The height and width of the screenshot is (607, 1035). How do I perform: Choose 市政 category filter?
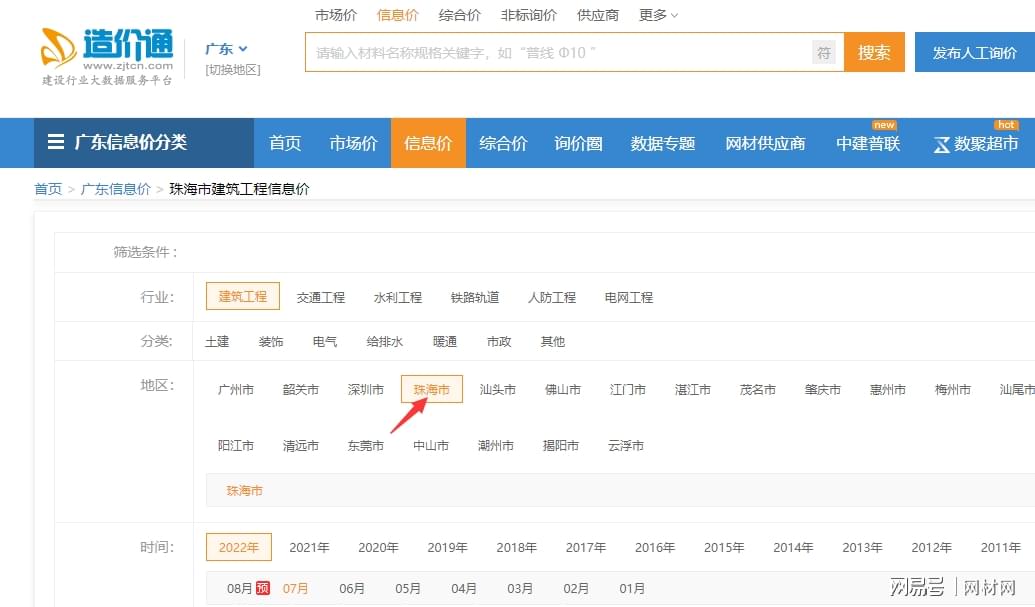tap(499, 342)
